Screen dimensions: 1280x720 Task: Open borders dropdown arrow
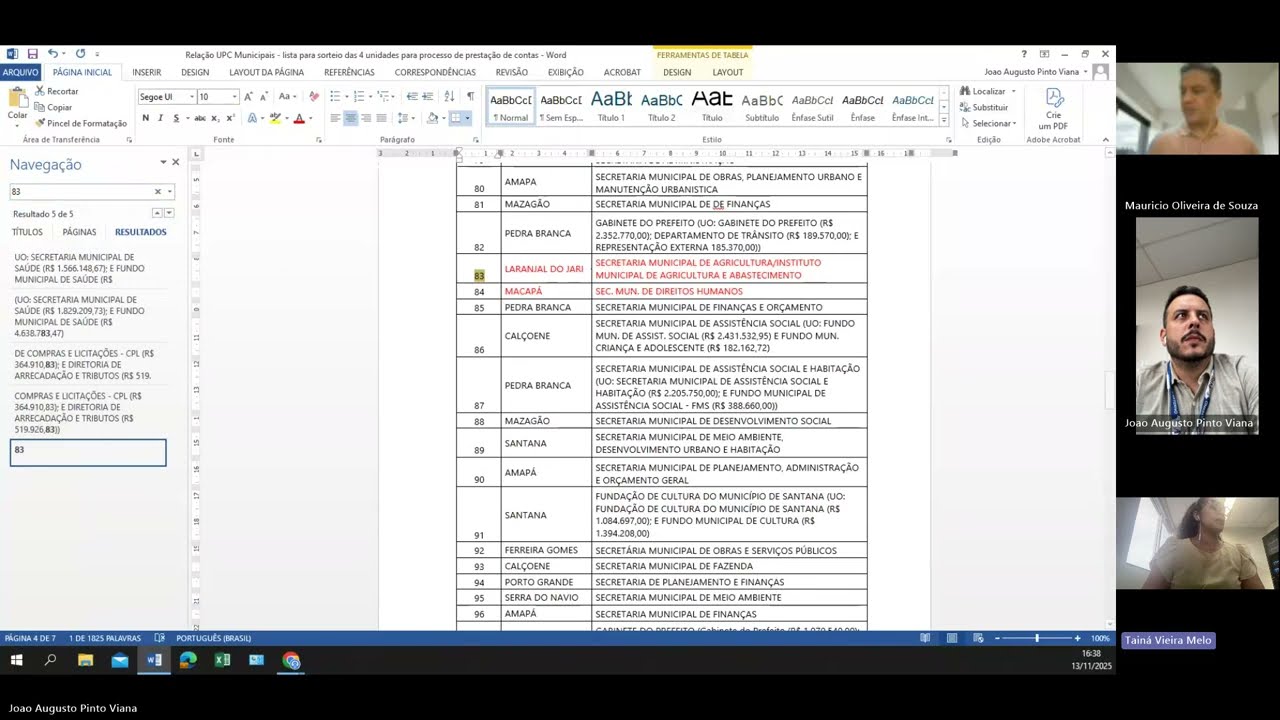point(467,118)
